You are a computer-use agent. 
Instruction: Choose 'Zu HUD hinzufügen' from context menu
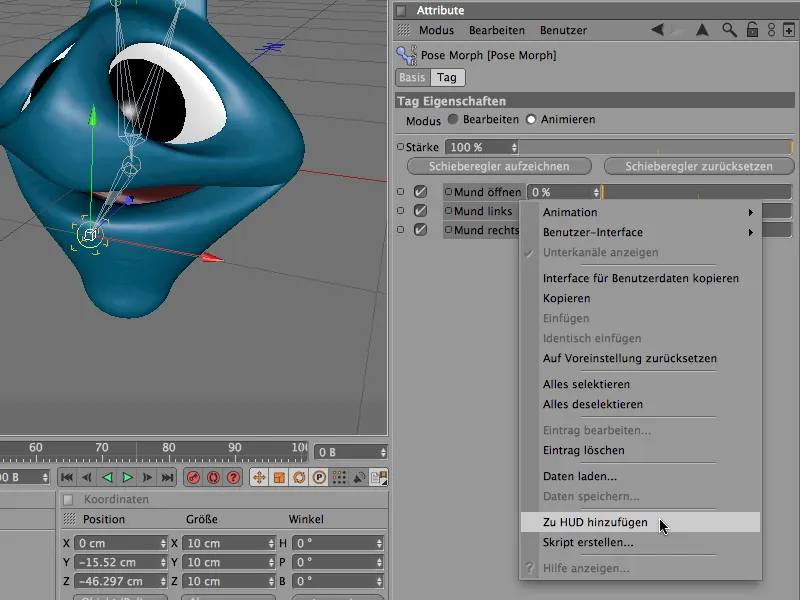click(x=595, y=522)
